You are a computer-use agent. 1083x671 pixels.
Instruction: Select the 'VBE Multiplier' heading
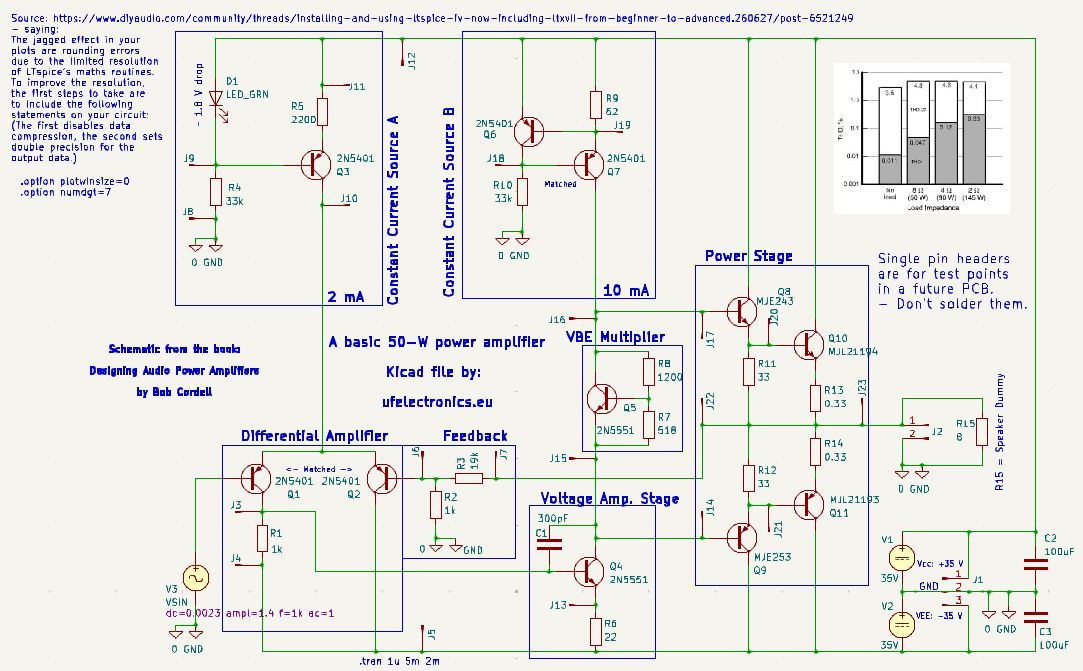[615, 337]
